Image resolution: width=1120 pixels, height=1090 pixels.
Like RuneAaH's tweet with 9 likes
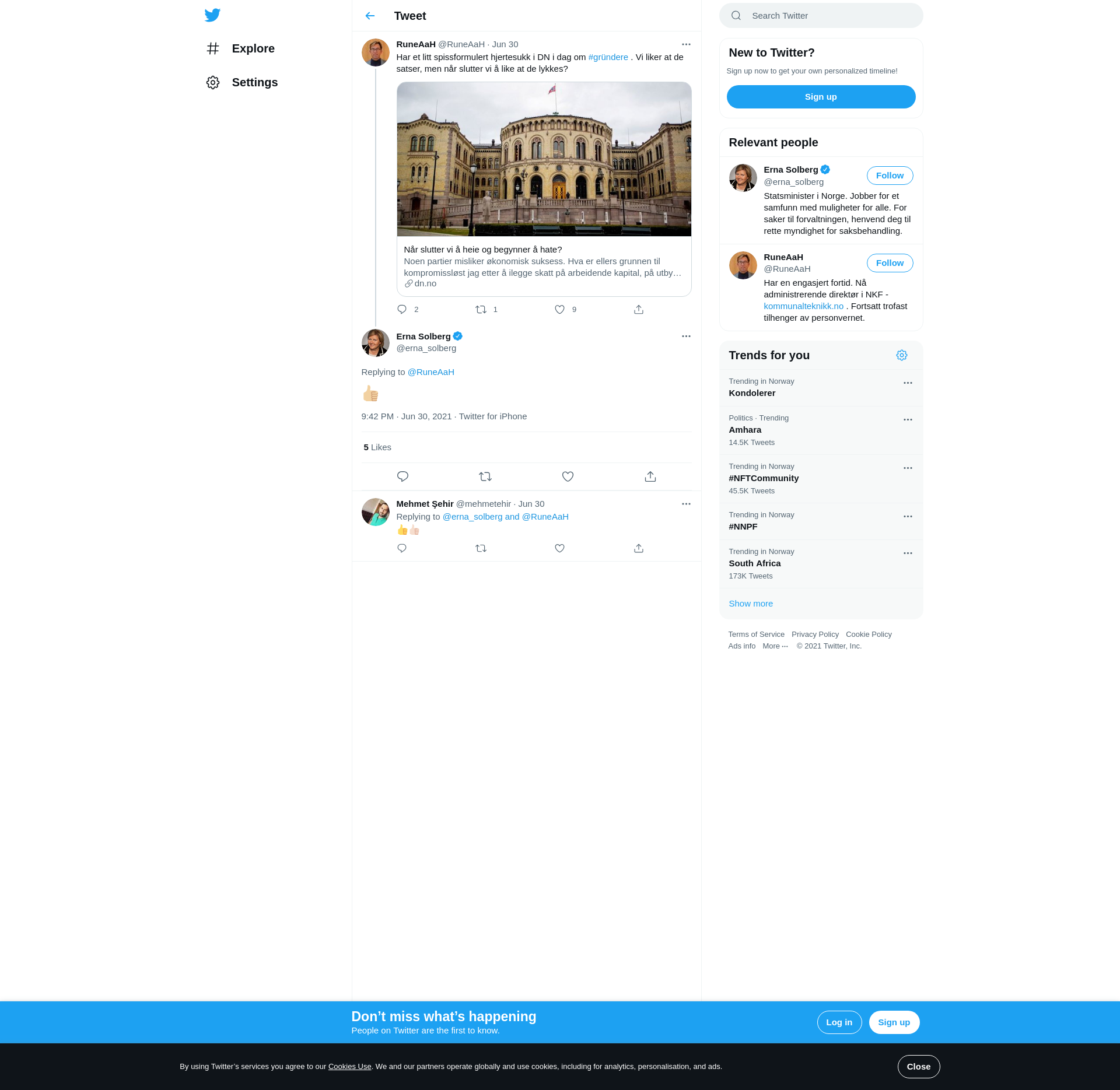pos(559,309)
